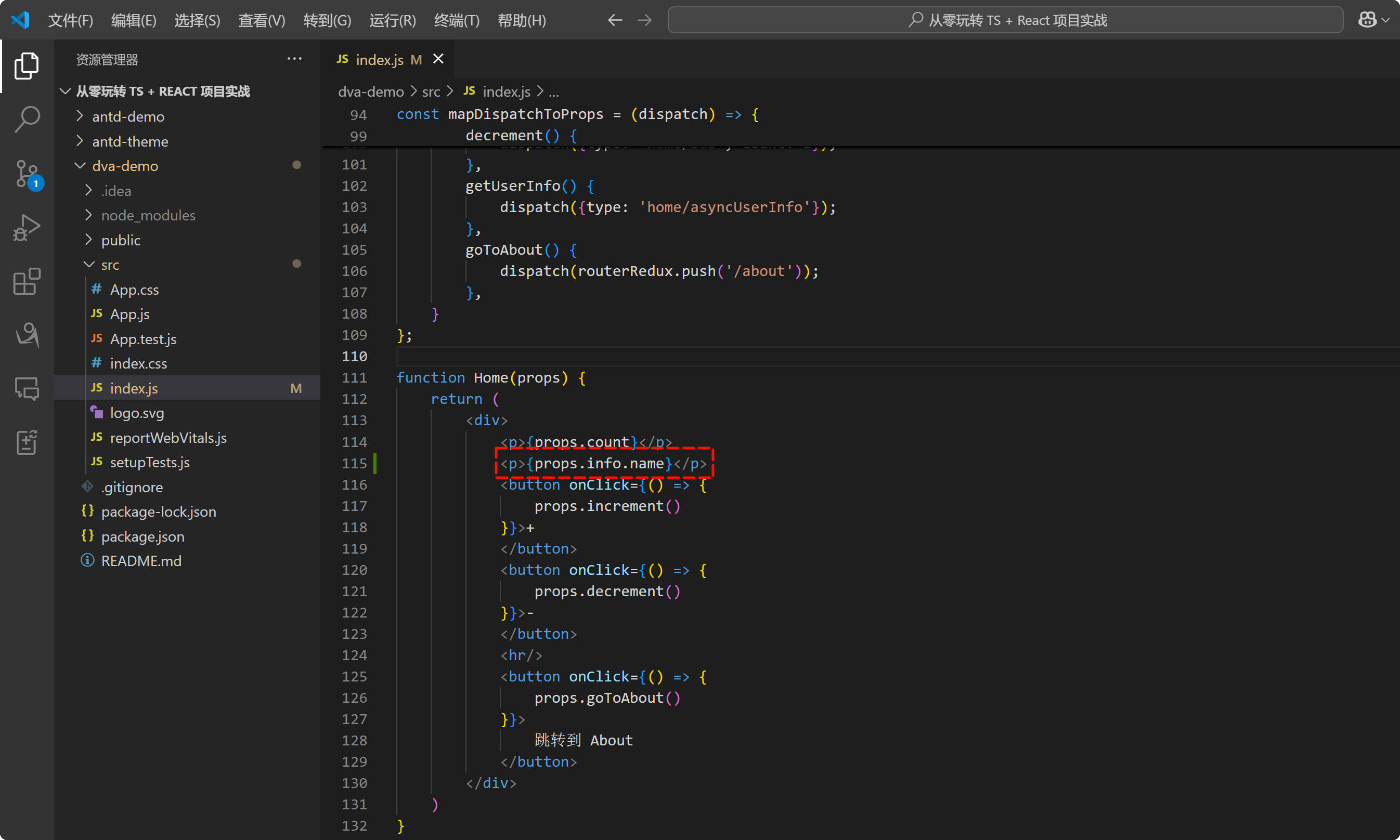Click the Copilot icon in title bar
The width and height of the screenshot is (1400, 840).
(x=1367, y=20)
